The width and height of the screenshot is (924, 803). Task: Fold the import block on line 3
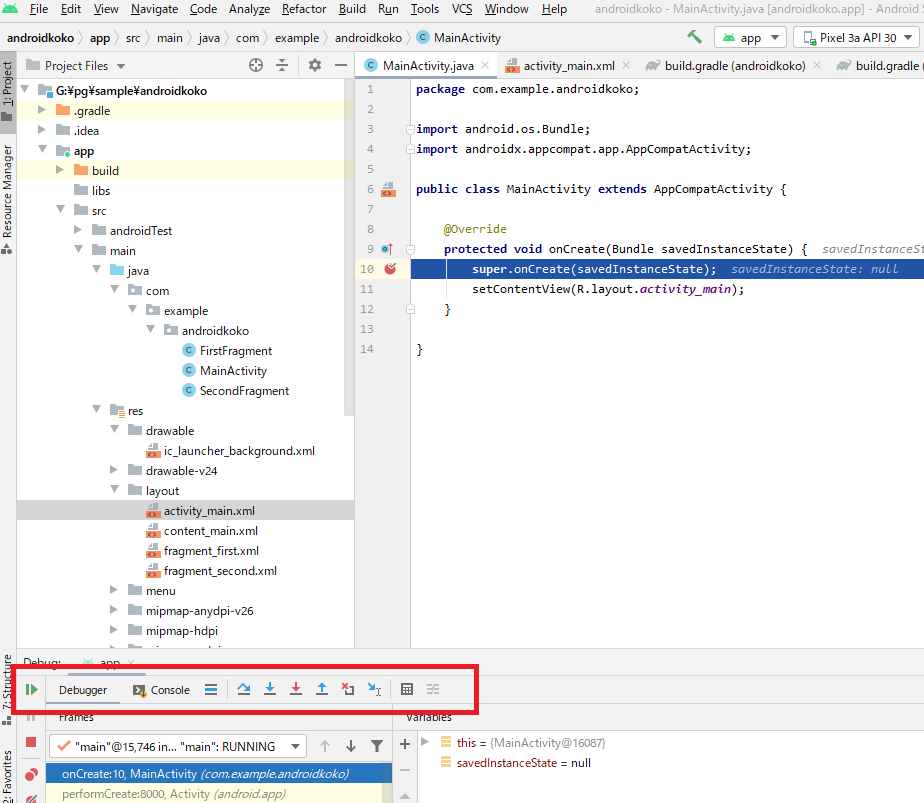(x=410, y=129)
